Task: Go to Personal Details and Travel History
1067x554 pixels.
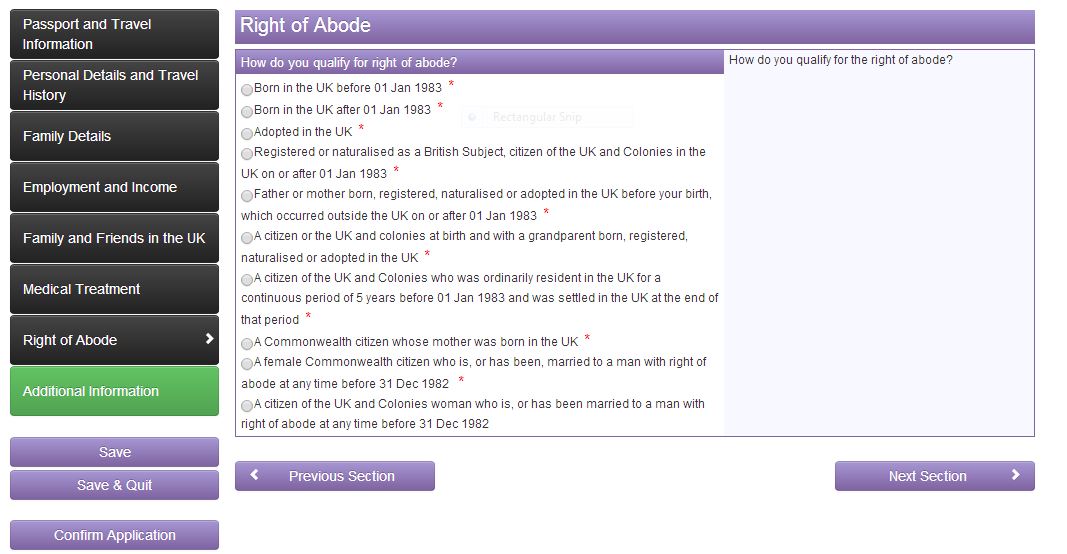Action: 114,85
